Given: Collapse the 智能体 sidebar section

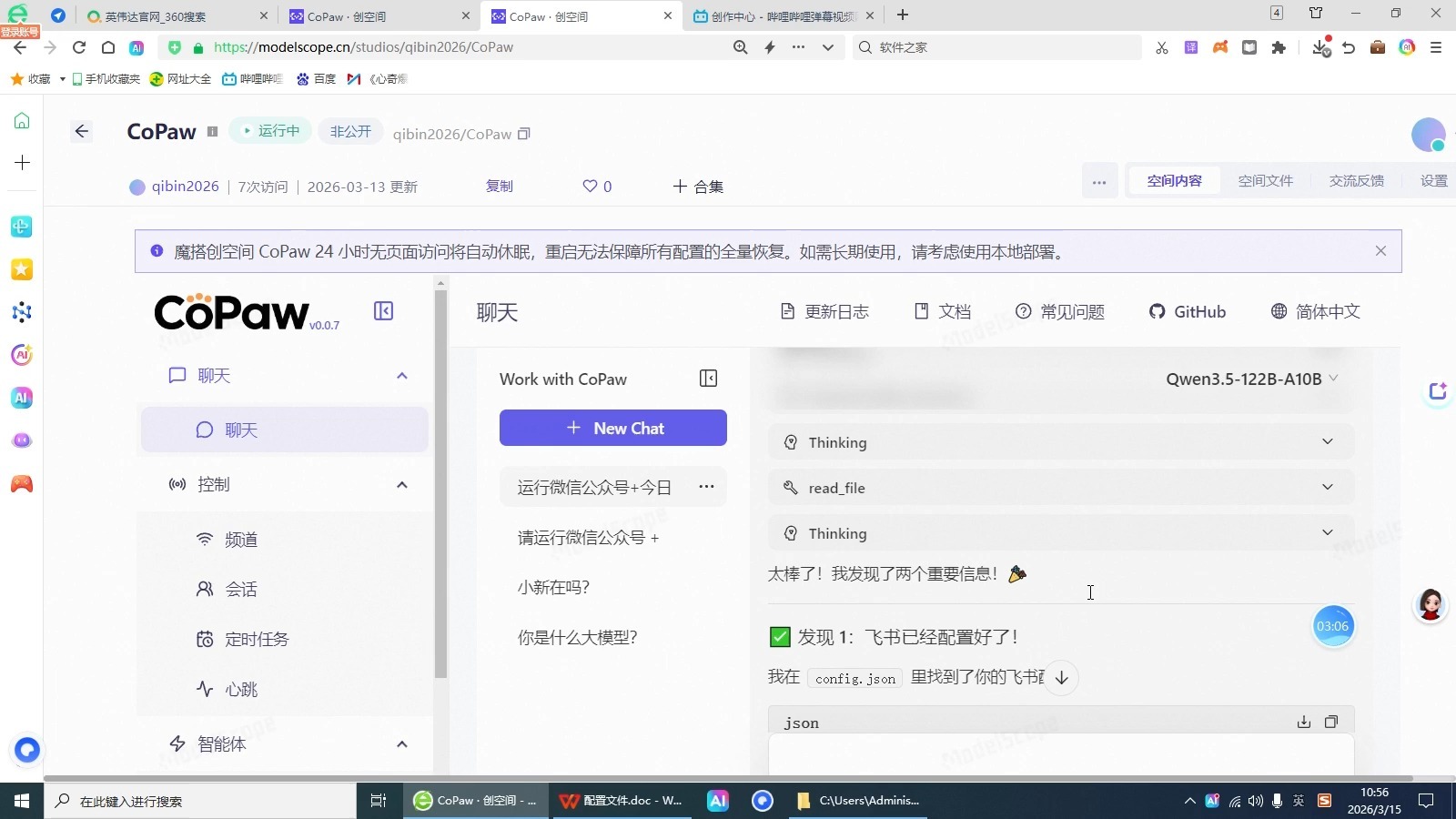Looking at the screenshot, I should 402,743.
